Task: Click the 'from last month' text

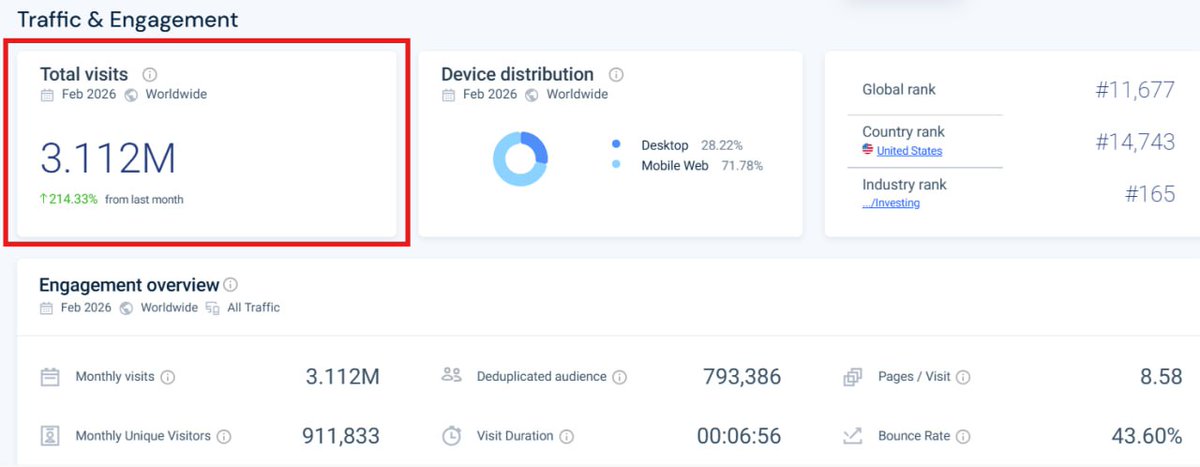Action: (144, 200)
